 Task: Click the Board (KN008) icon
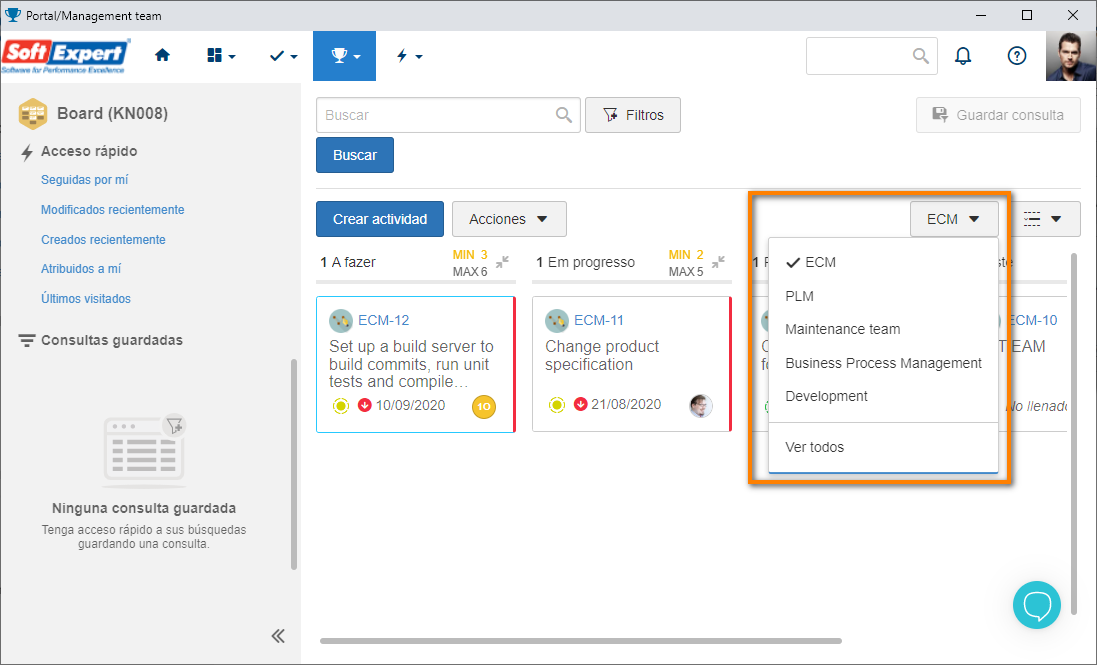(x=33, y=114)
